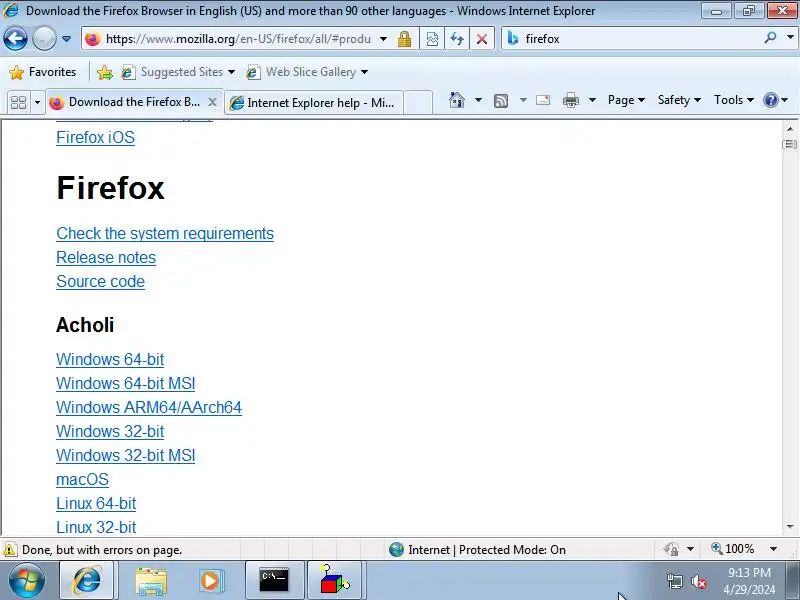The width and height of the screenshot is (800, 600).
Task: Expand the zoom level dropdown arrow
Action: (x=773, y=549)
